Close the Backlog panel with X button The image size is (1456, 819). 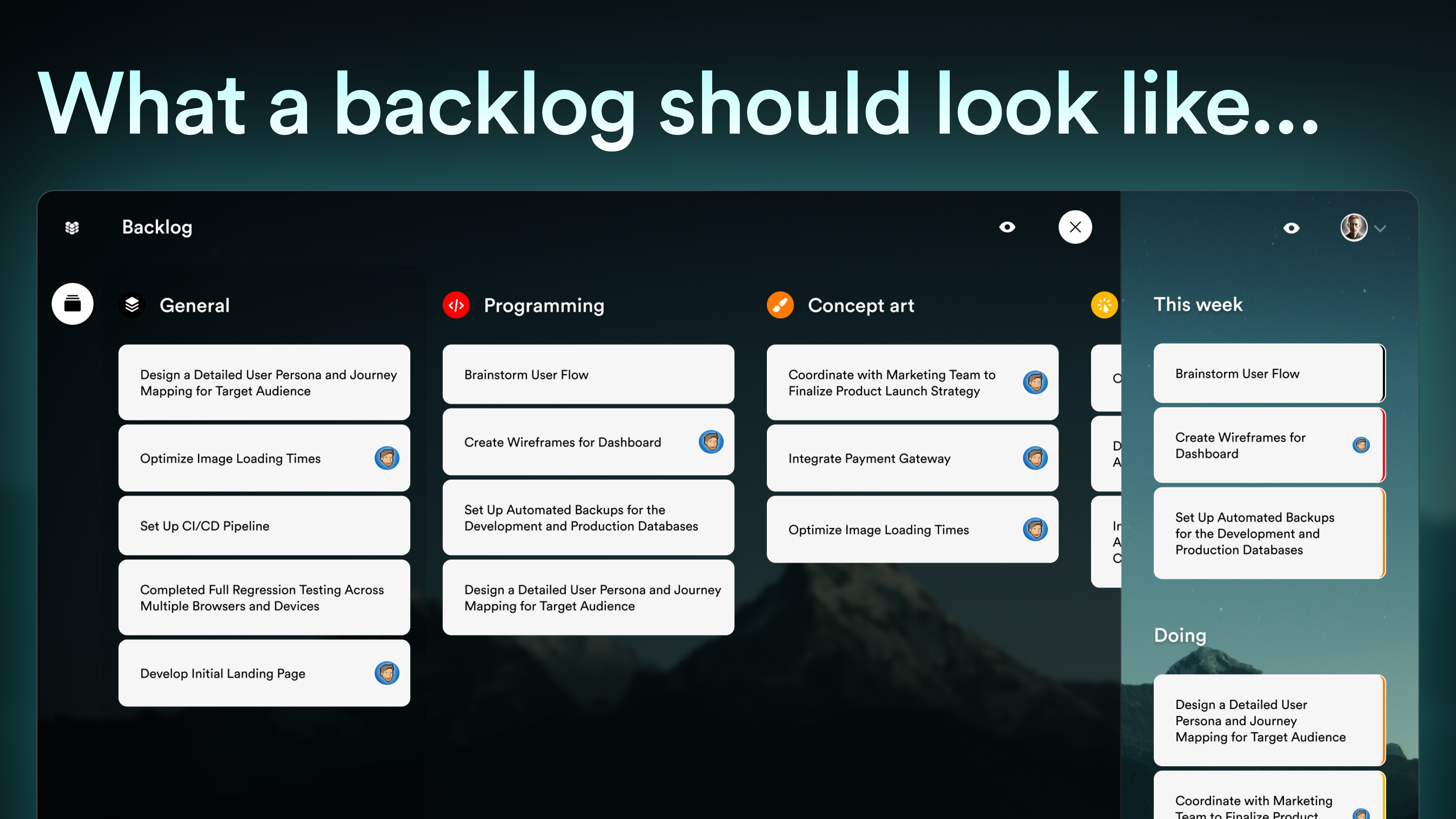[1075, 227]
